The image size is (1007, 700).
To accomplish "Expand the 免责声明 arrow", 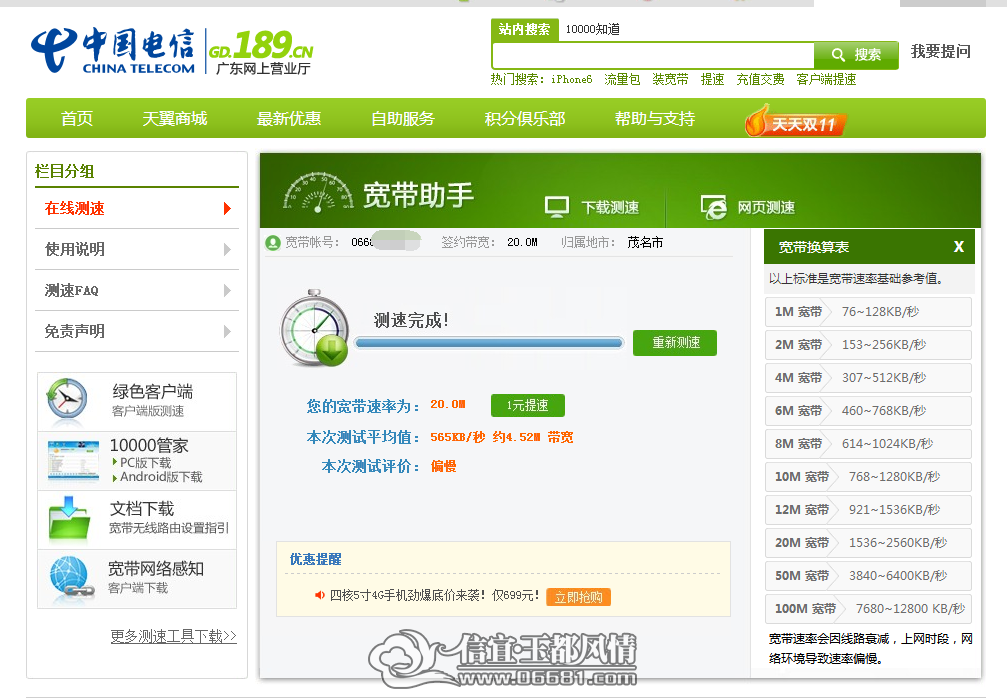I will tap(227, 331).
